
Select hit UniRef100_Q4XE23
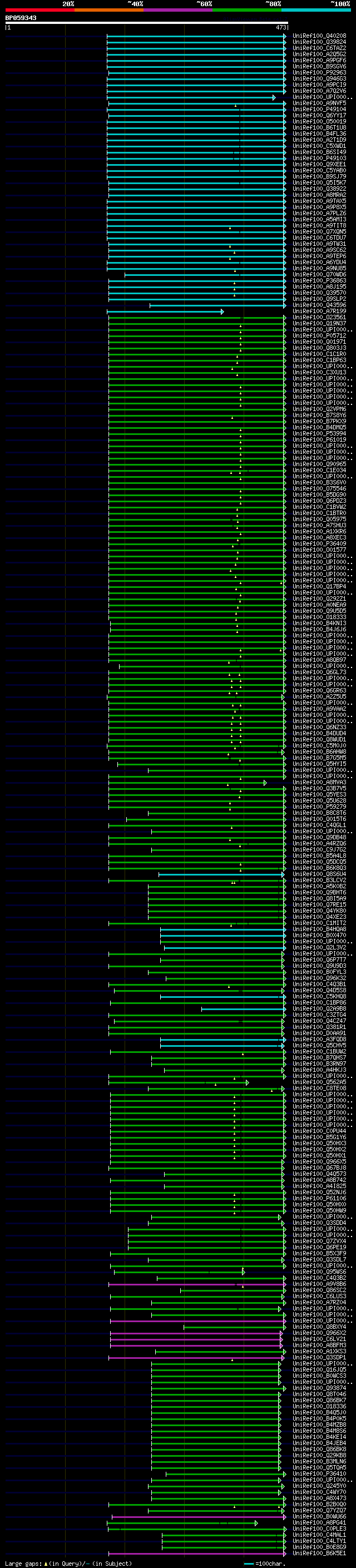point(319,917)
